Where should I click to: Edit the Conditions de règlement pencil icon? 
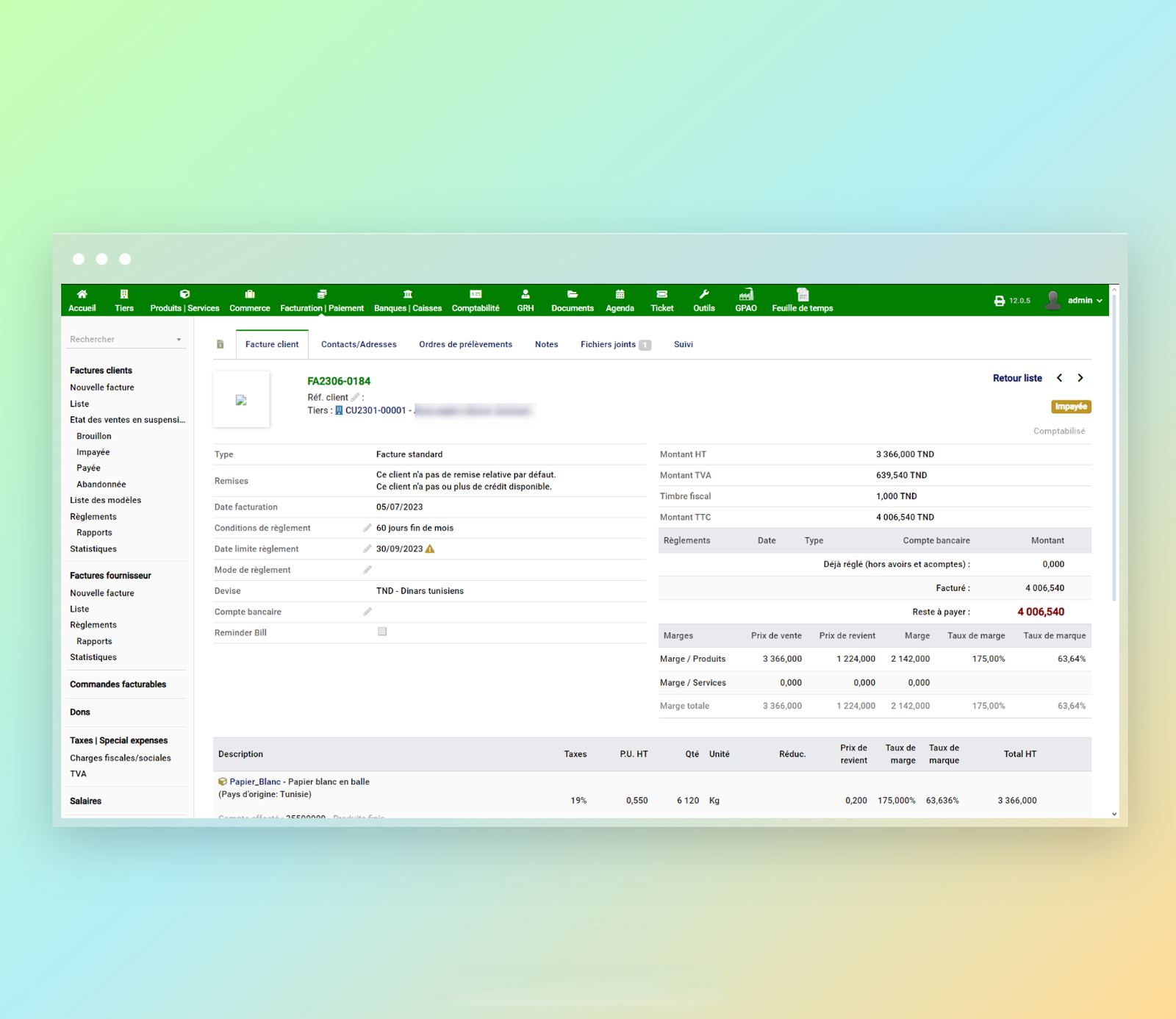click(x=367, y=528)
